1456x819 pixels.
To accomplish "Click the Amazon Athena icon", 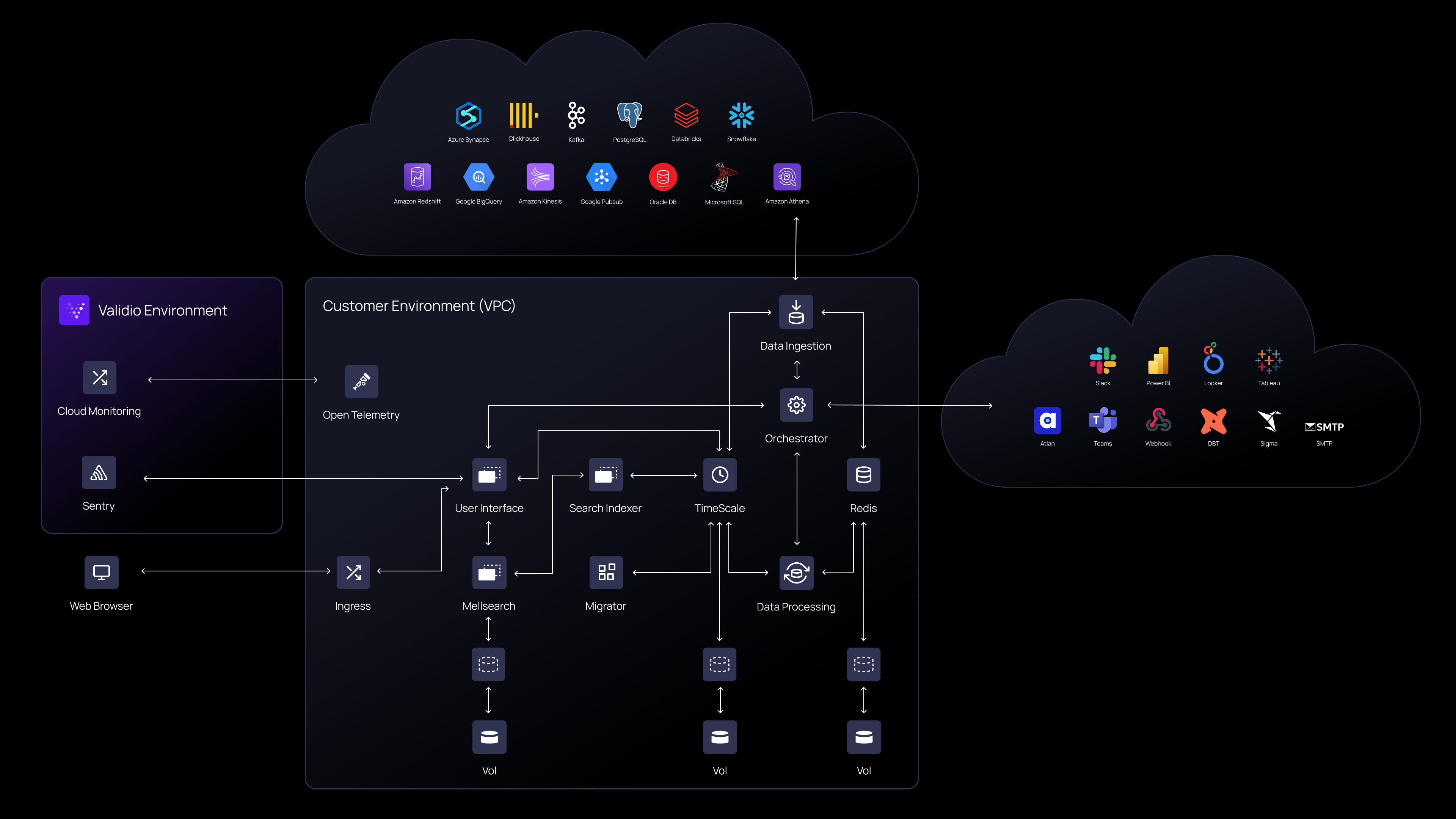I will [x=787, y=177].
